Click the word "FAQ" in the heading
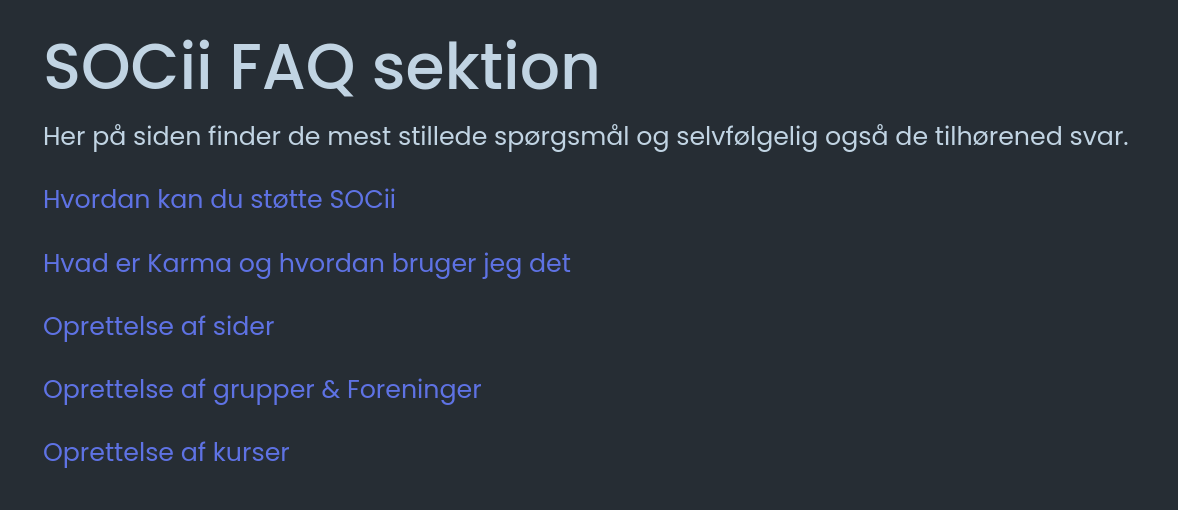1178x510 pixels. point(292,68)
